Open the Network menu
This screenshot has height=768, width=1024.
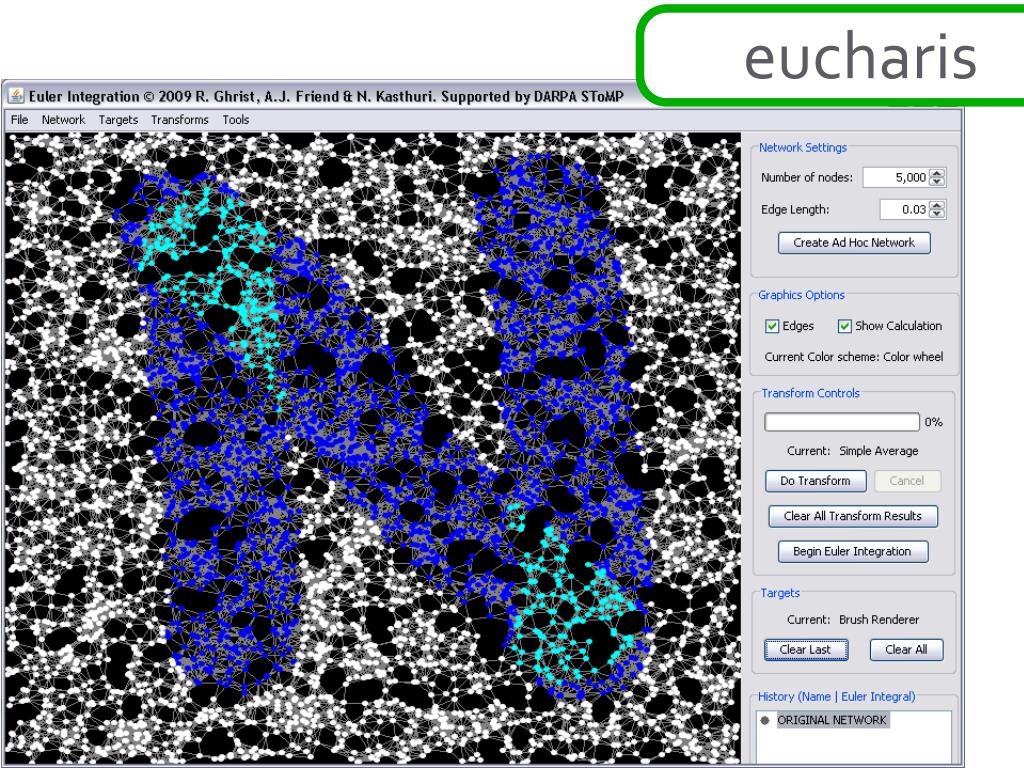click(x=63, y=120)
